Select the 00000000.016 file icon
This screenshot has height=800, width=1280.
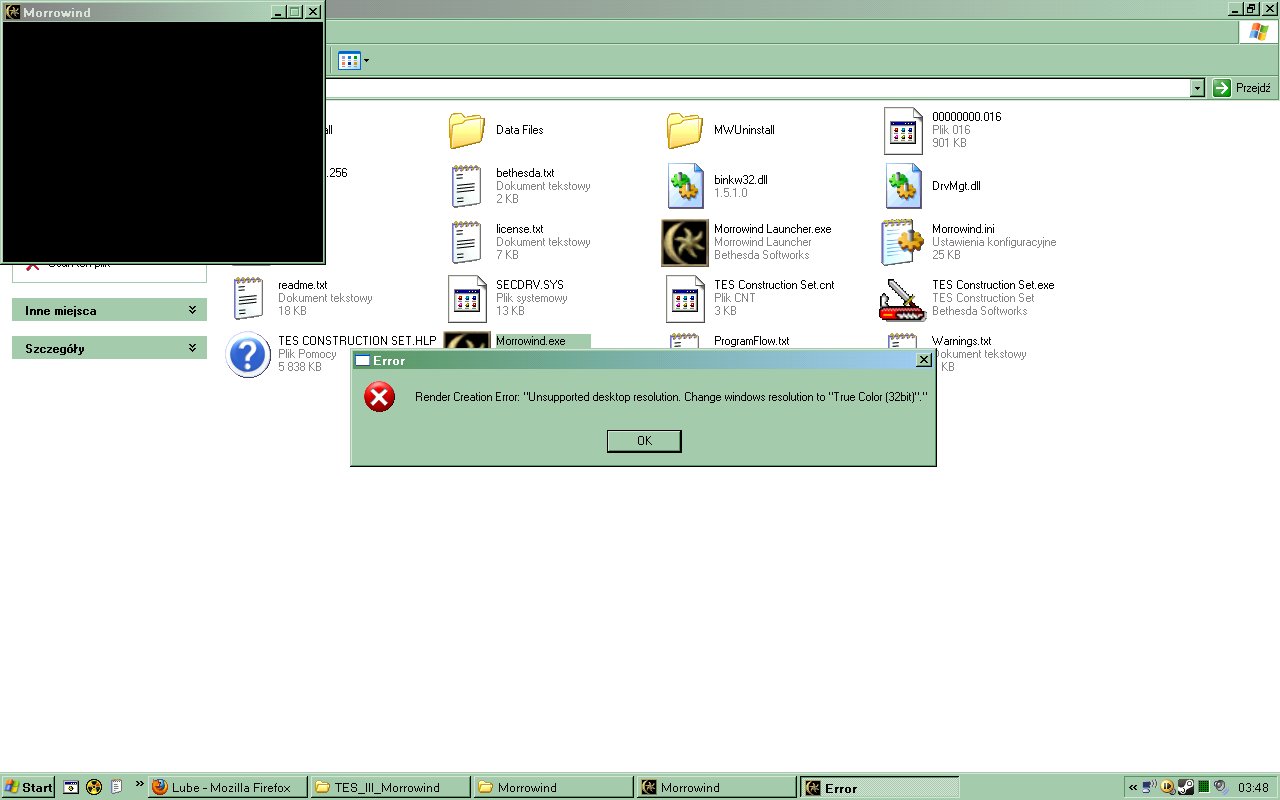coord(903,130)
